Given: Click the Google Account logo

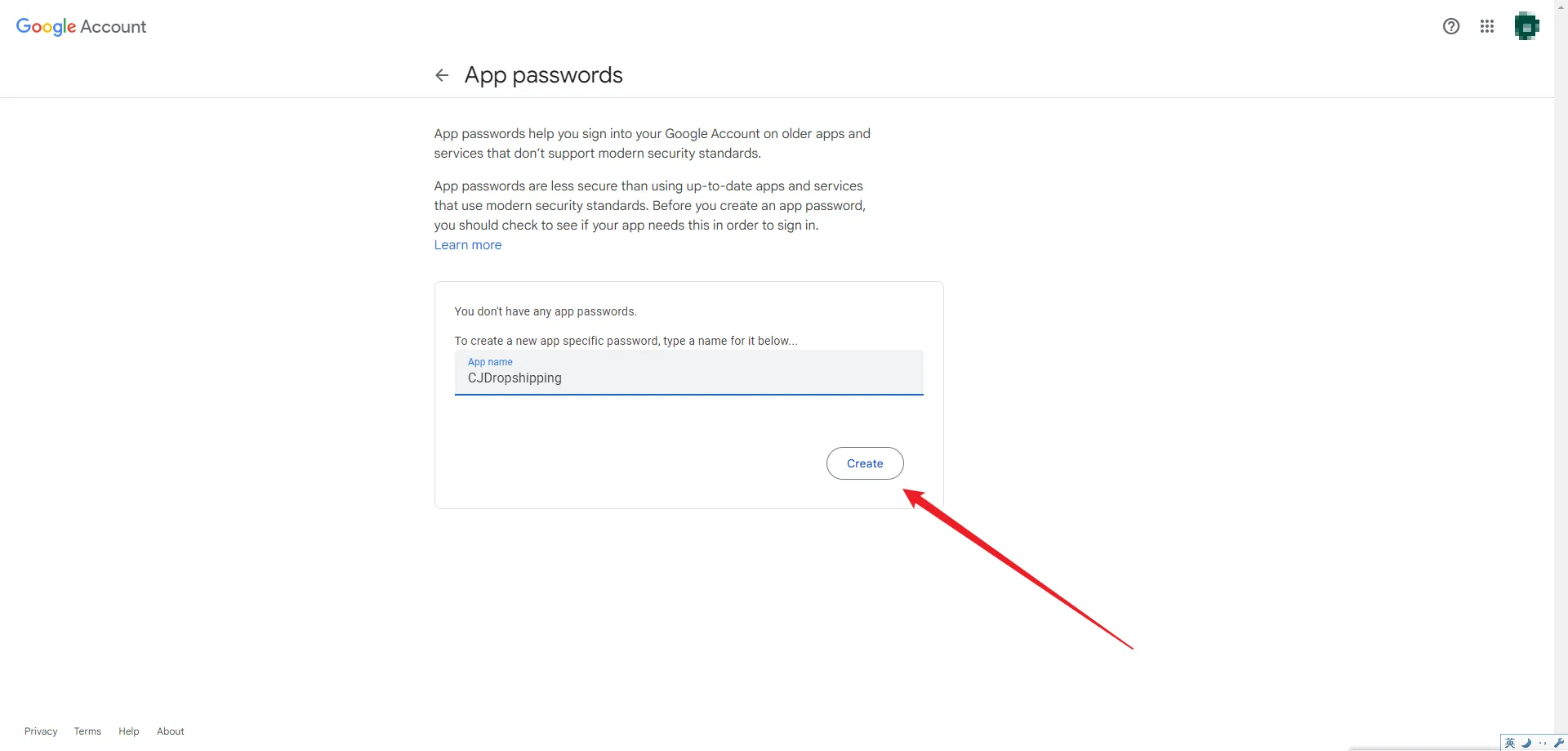Looking at the screenshot, I should click(x=81, y=26).
